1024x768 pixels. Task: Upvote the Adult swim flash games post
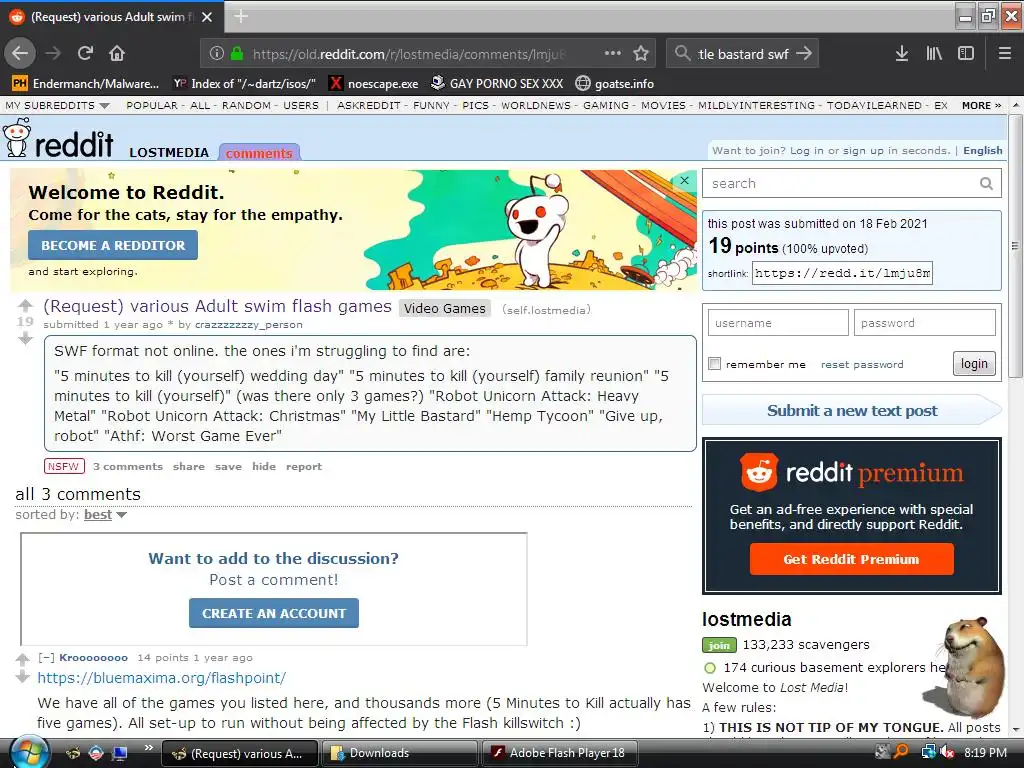pos(25,305)
